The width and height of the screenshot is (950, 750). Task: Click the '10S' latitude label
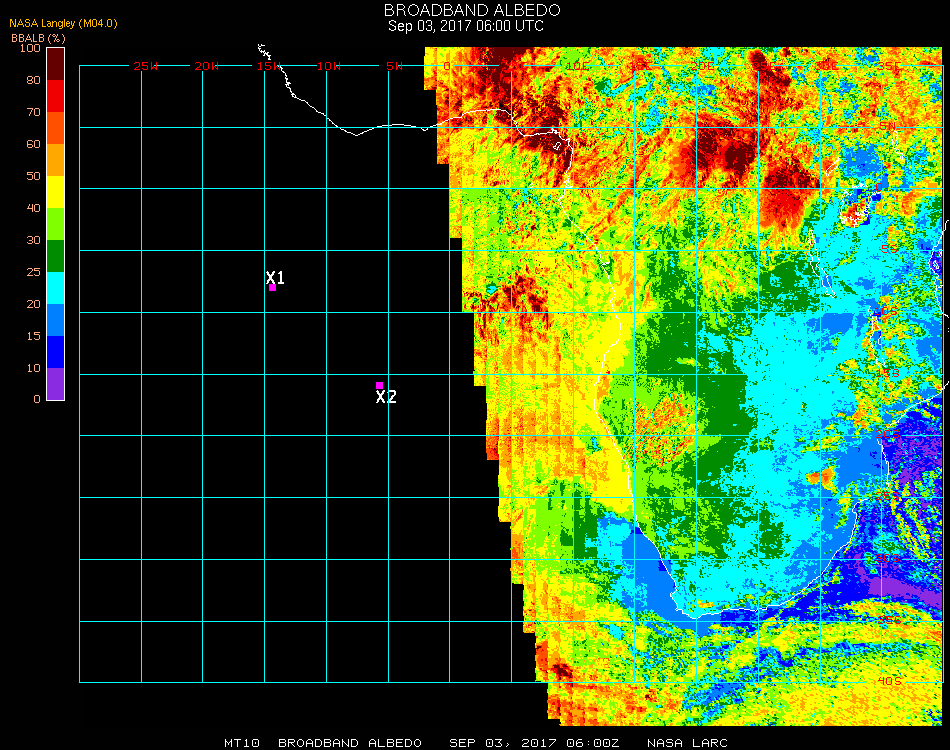pos(885,311)
